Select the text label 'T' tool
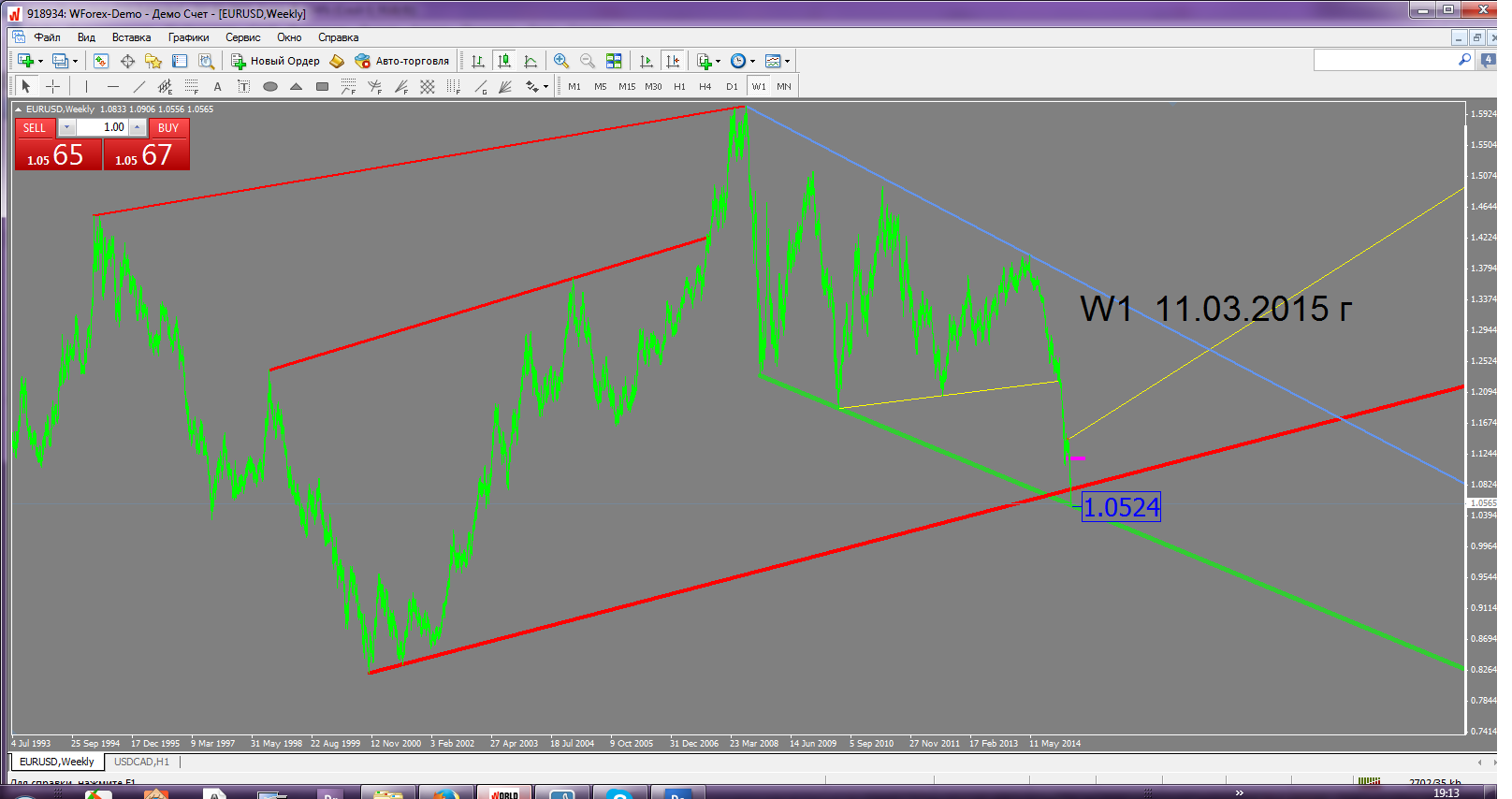1512x799 pixels. (x=244, y=86)
